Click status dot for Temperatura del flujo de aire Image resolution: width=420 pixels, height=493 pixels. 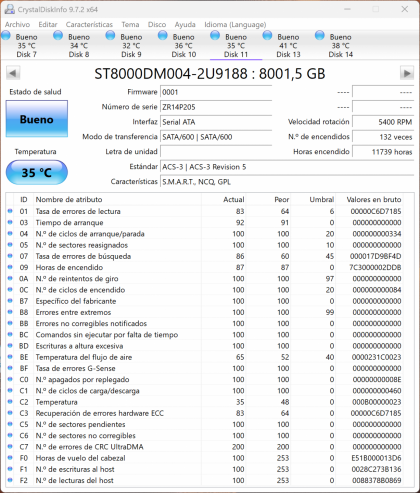click(10, 357)
